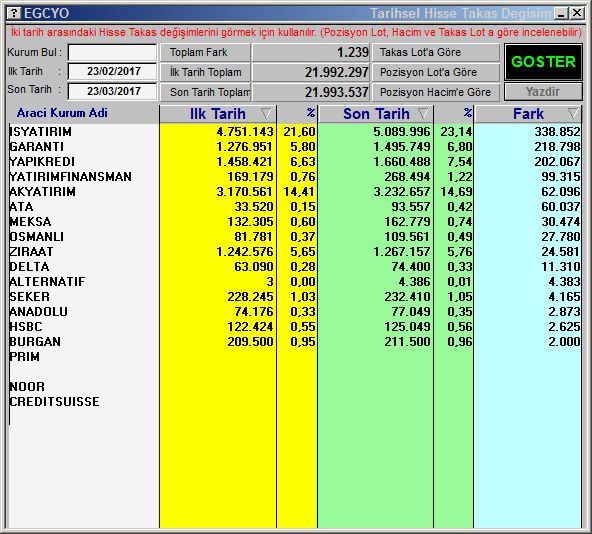Click HSBC Ilk Tarih value 122.424
The height and width of the screenshot is (534, 592).
click(x=250, y=327)
